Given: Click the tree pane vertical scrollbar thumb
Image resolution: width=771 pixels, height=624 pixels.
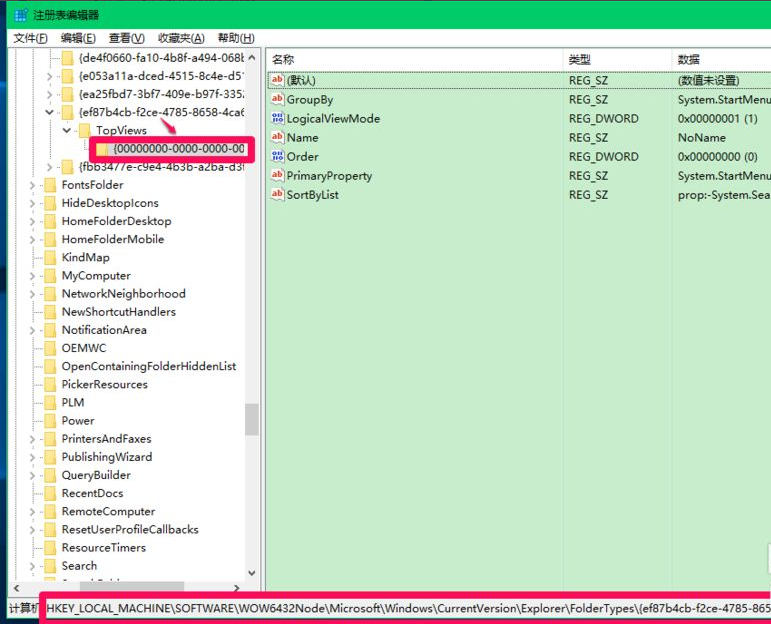Looking at the screenshot, I should [x=252, y=418].
